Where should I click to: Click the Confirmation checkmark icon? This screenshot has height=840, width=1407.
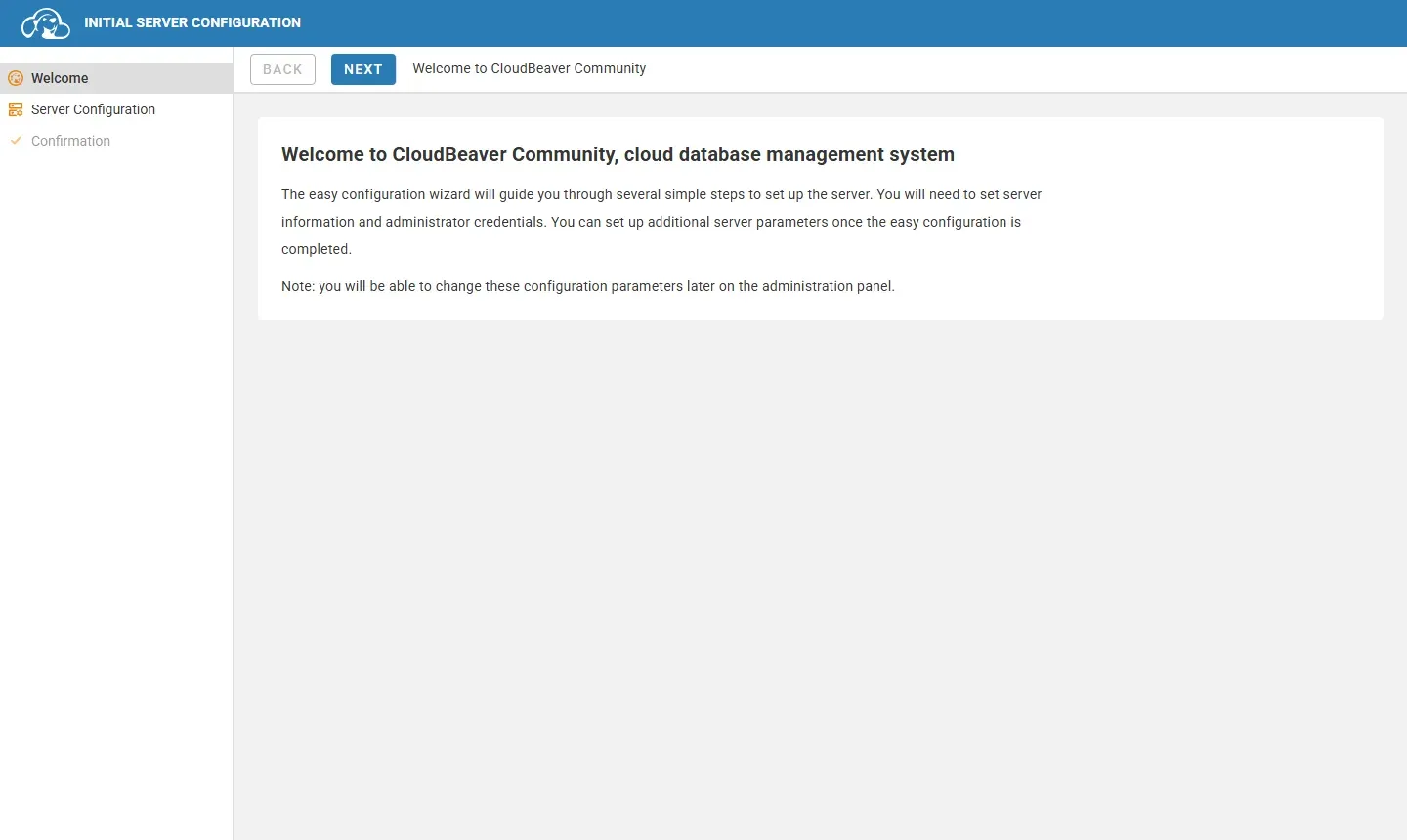click(16, 141)
